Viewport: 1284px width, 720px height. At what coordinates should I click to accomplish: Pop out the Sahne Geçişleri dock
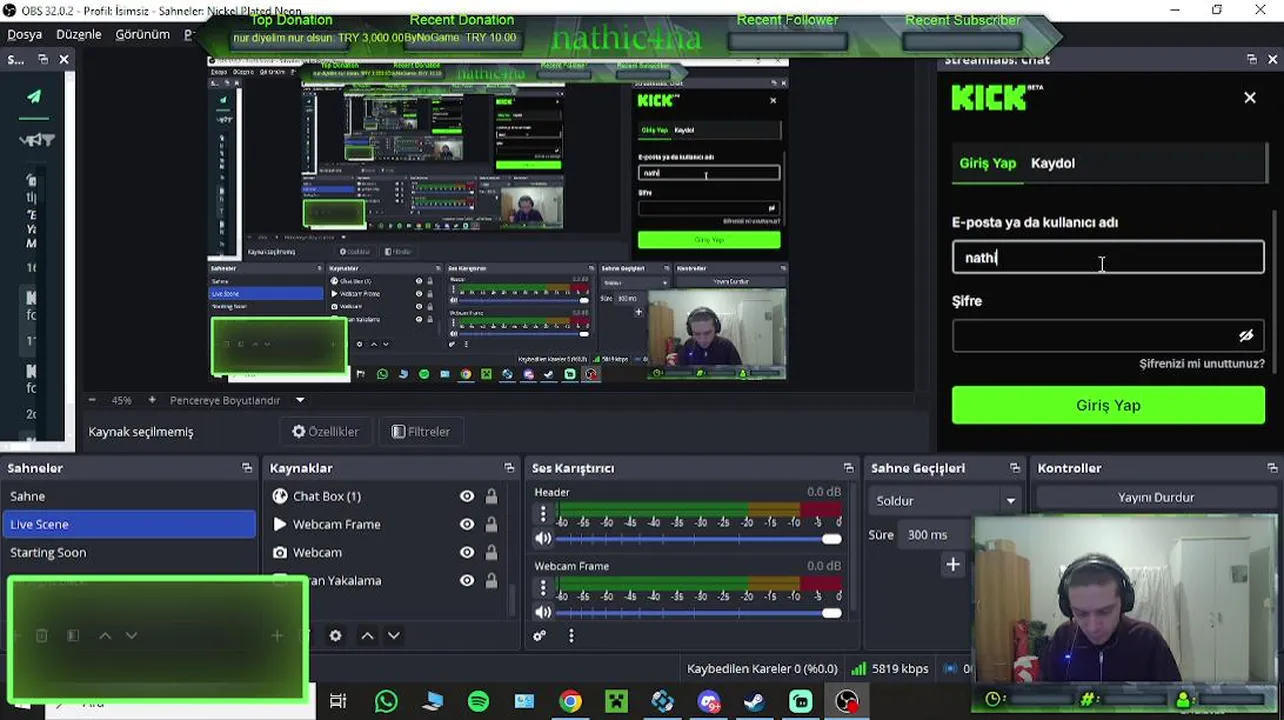pyautogui.click(x=1015, y=468)
